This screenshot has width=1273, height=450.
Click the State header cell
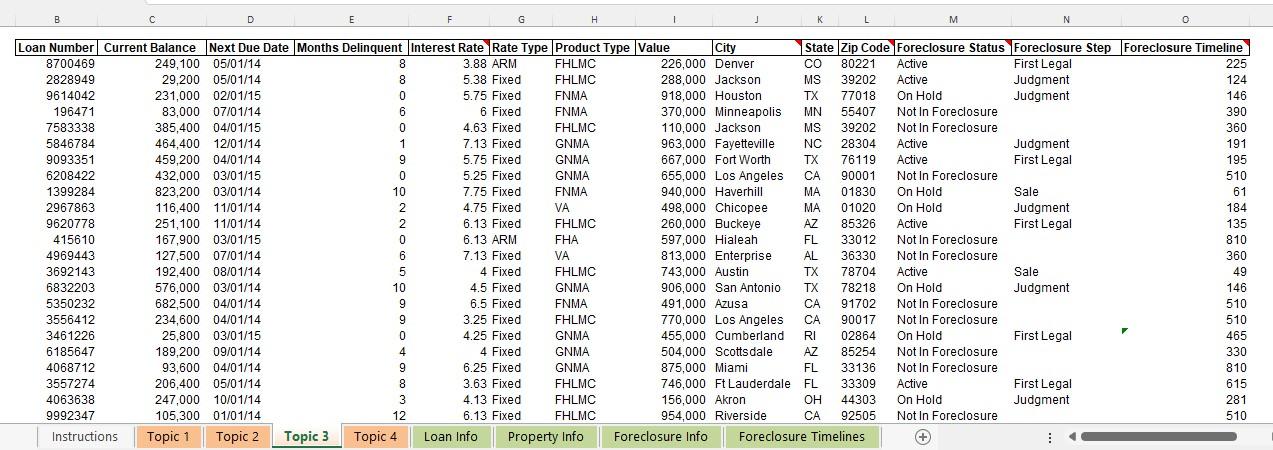click(x=820, y=47)
